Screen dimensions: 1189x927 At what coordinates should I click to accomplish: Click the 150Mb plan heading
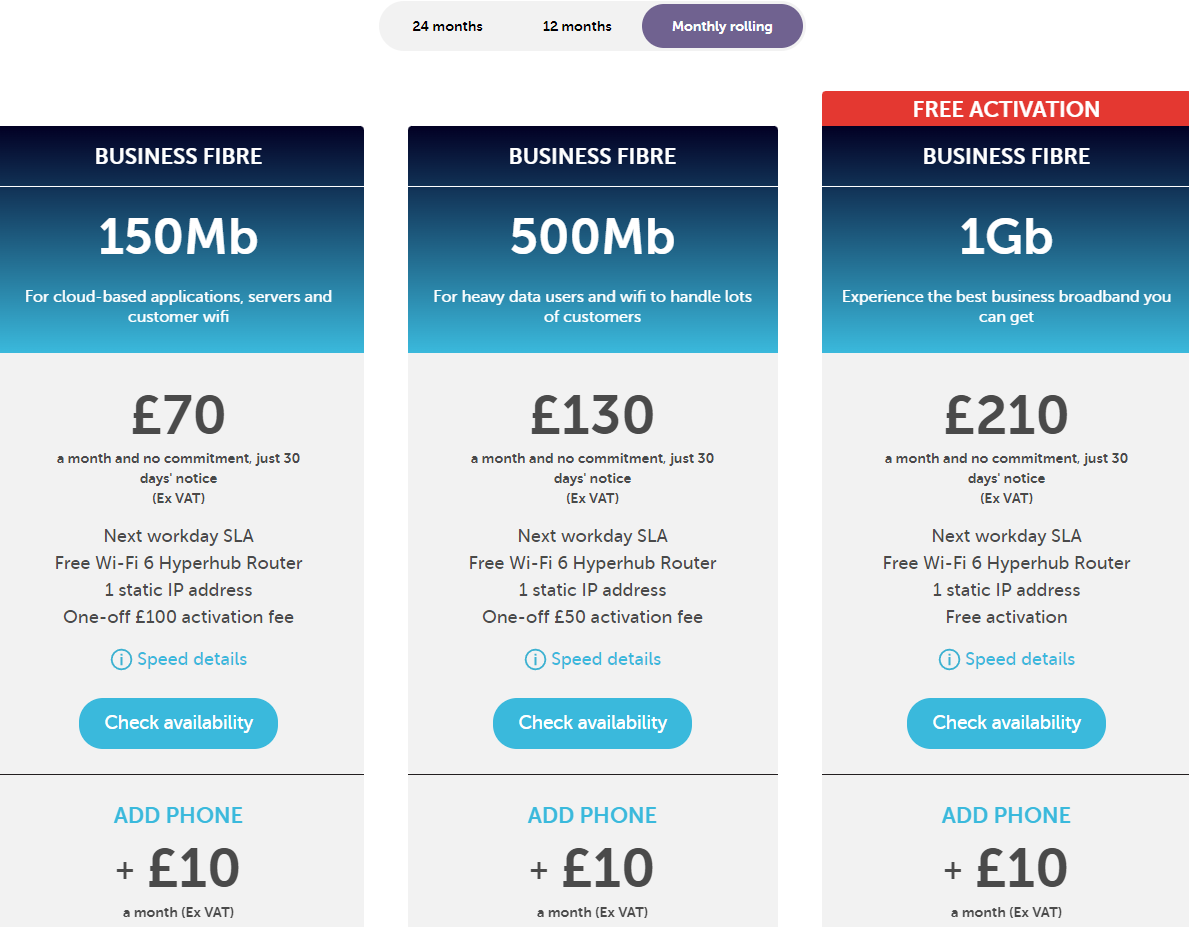coord(178,236)
